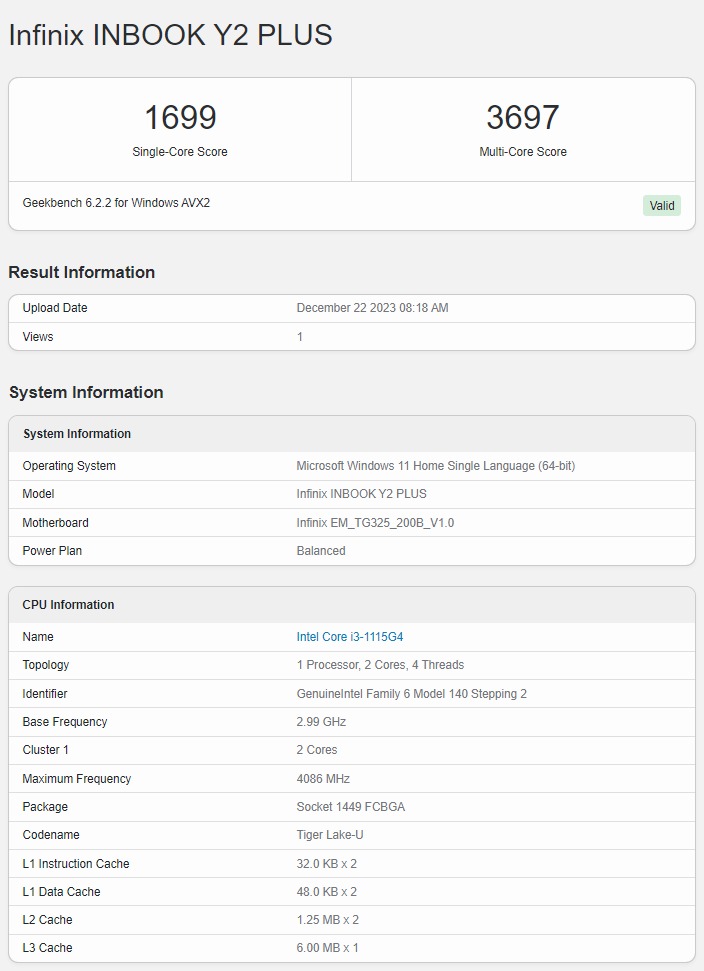Select the Motherboard row
This screenshot has width=704, height=971.
pos(350,522)
